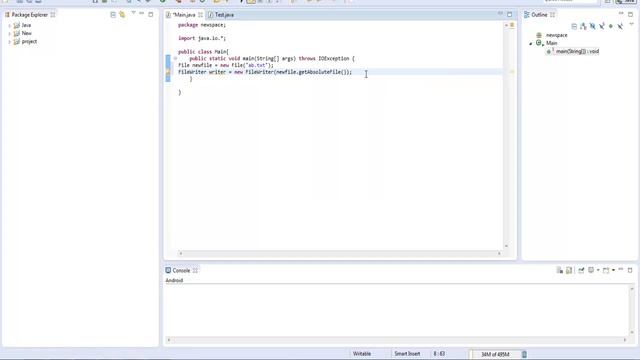Viewport: 640px width, 360px height.
Task: Toggle Hide Static Members in Outline
Action: pyautogui.click(x=602, y=26)
